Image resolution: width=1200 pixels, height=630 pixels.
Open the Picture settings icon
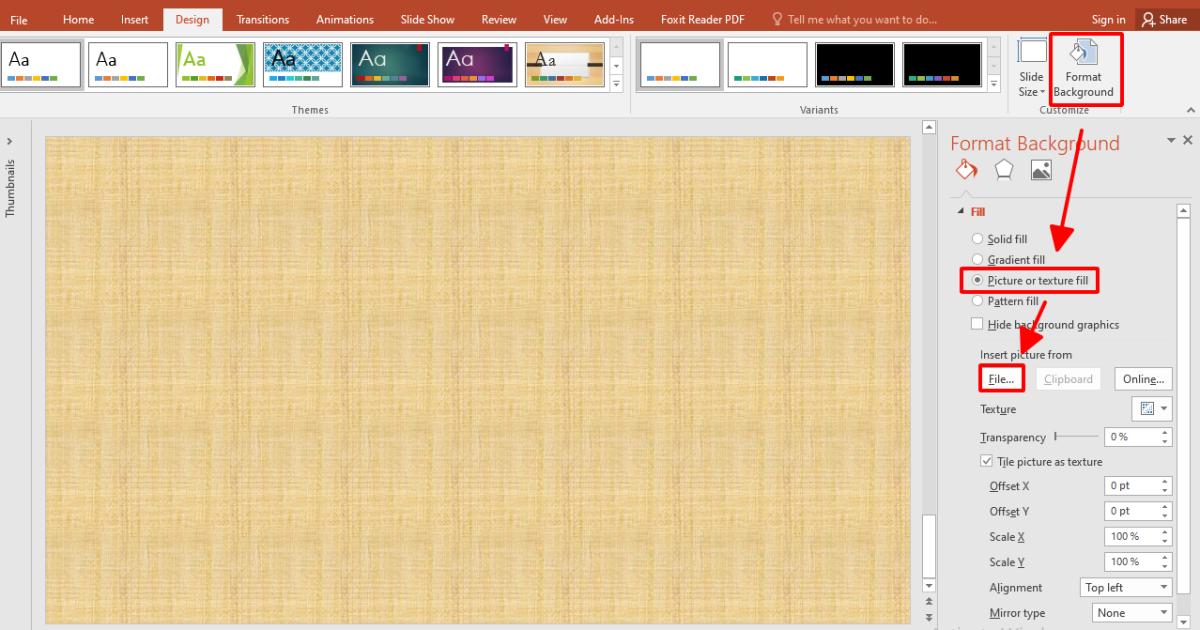tap(1041, 169)
